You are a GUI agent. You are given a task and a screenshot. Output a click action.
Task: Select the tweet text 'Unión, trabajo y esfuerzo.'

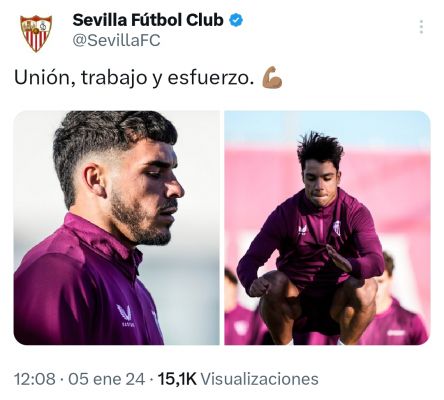(x=132, y=78)
